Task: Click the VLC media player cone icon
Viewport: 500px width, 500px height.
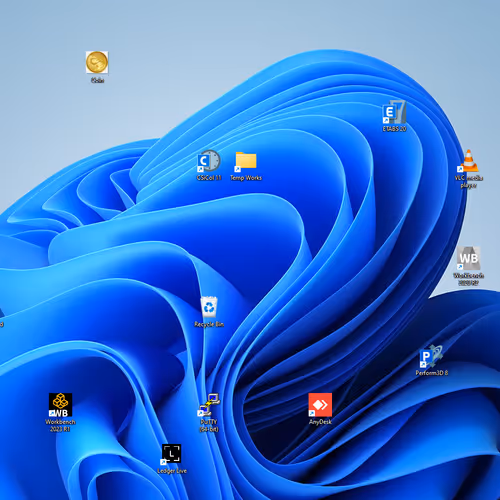Action: pyautogui.click(x=468, y=161)
